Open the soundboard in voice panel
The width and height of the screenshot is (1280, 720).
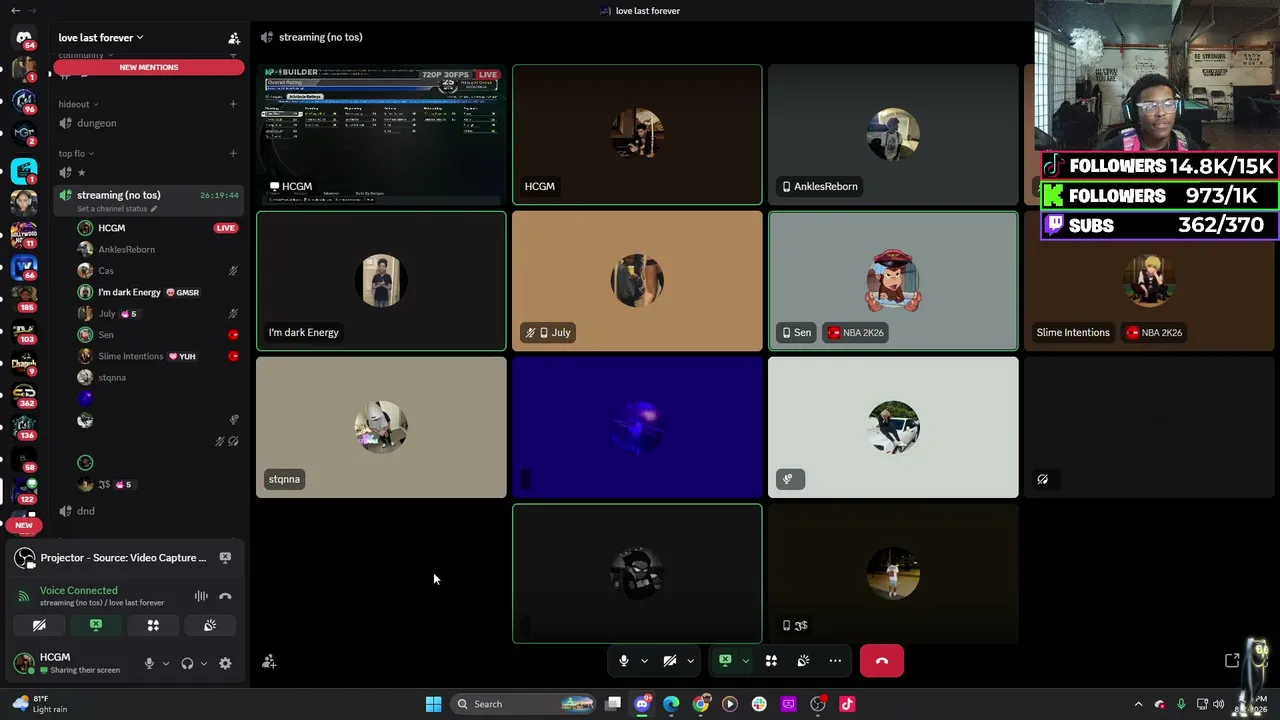pyautogui.click(x=210, y=625)
